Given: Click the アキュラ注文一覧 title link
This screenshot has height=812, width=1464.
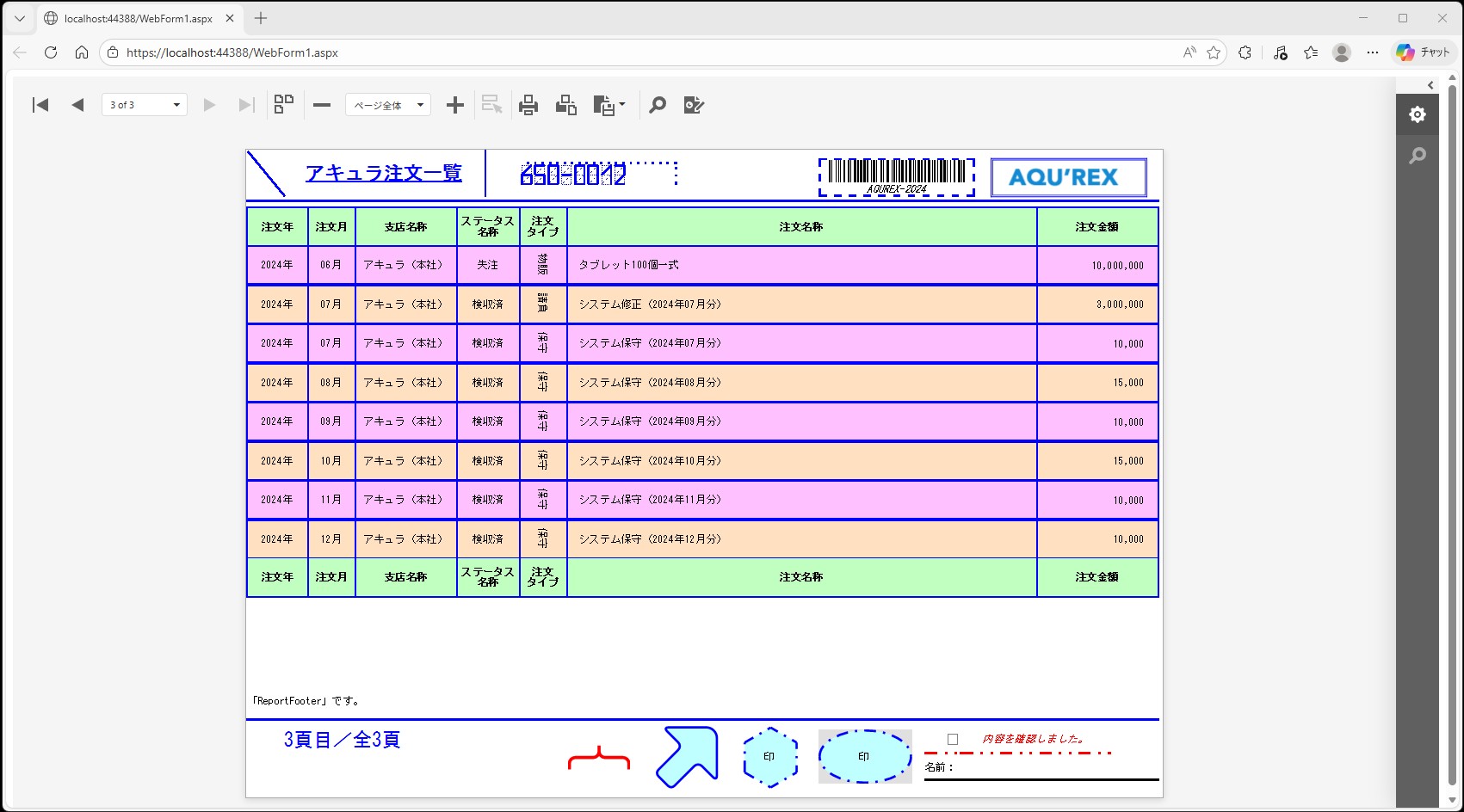Looking at the screenshot, I should pyautogui.click(x=384, y=173).
